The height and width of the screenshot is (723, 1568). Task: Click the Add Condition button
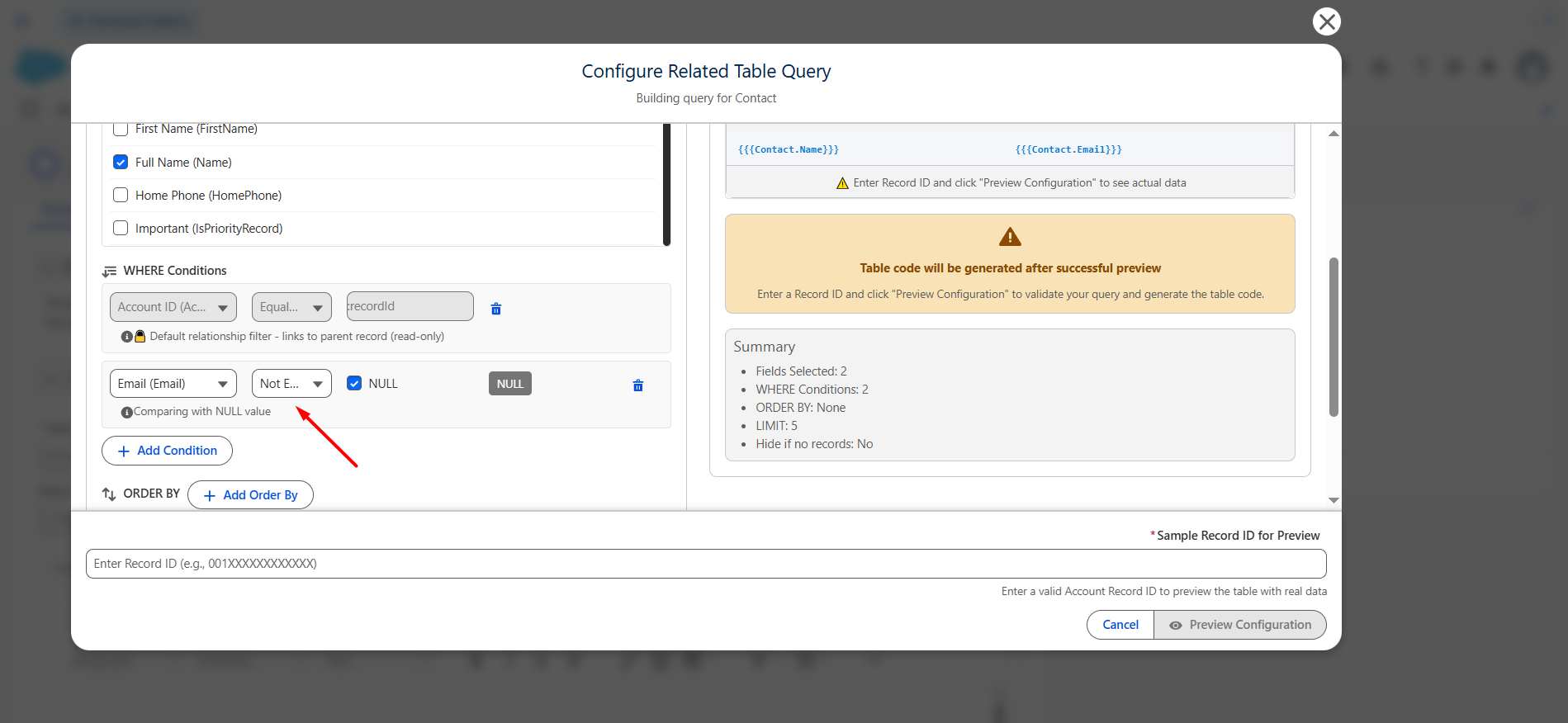coord(167,451)
